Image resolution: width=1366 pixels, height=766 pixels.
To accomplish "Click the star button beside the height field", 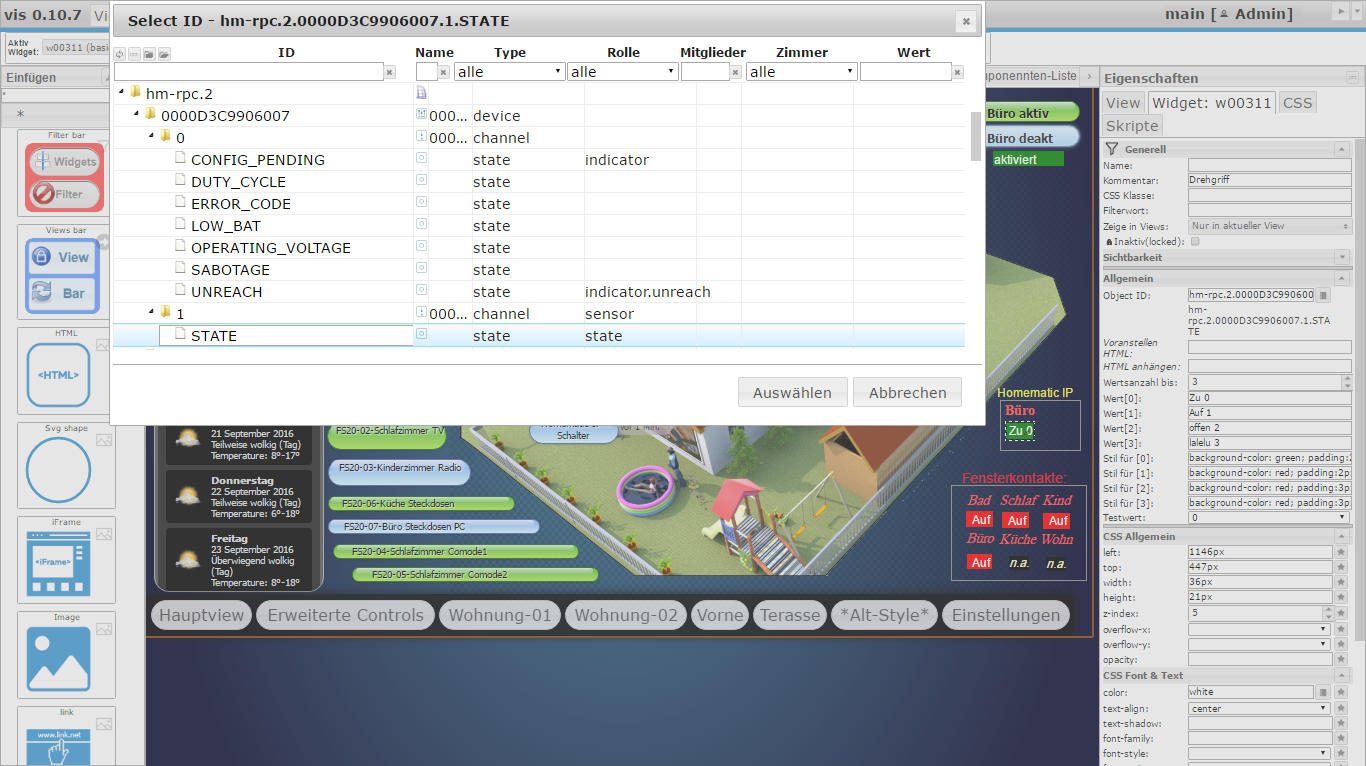I will point(1341,597).
